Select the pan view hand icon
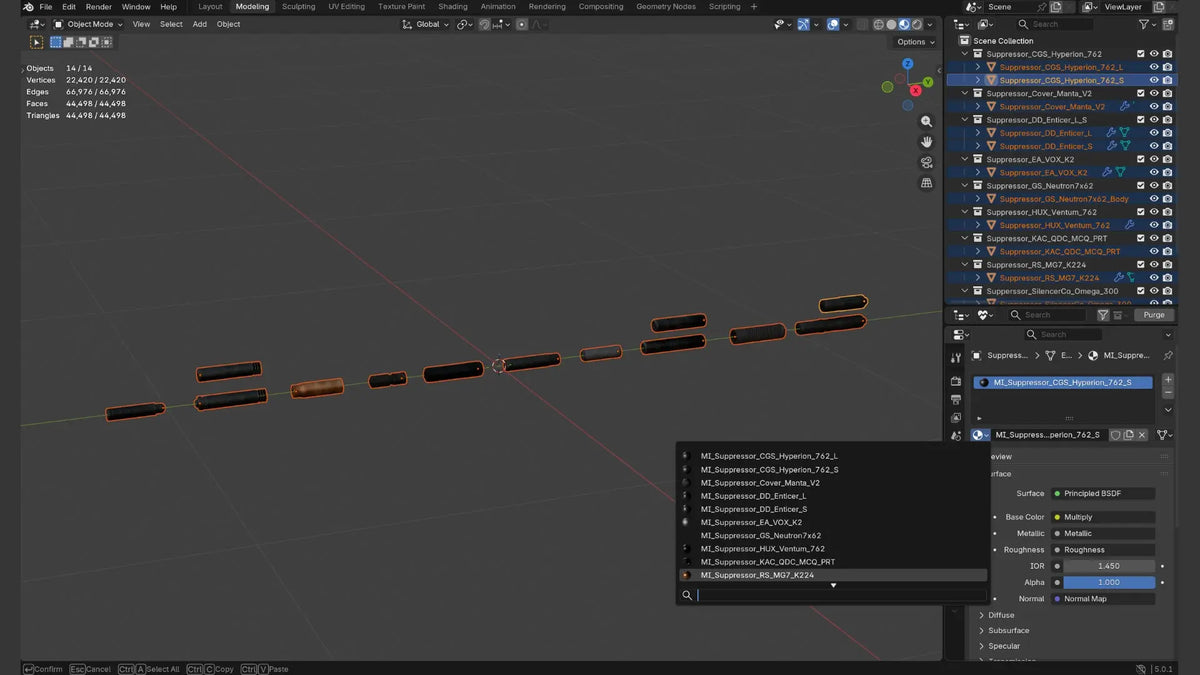 (927, 142)
